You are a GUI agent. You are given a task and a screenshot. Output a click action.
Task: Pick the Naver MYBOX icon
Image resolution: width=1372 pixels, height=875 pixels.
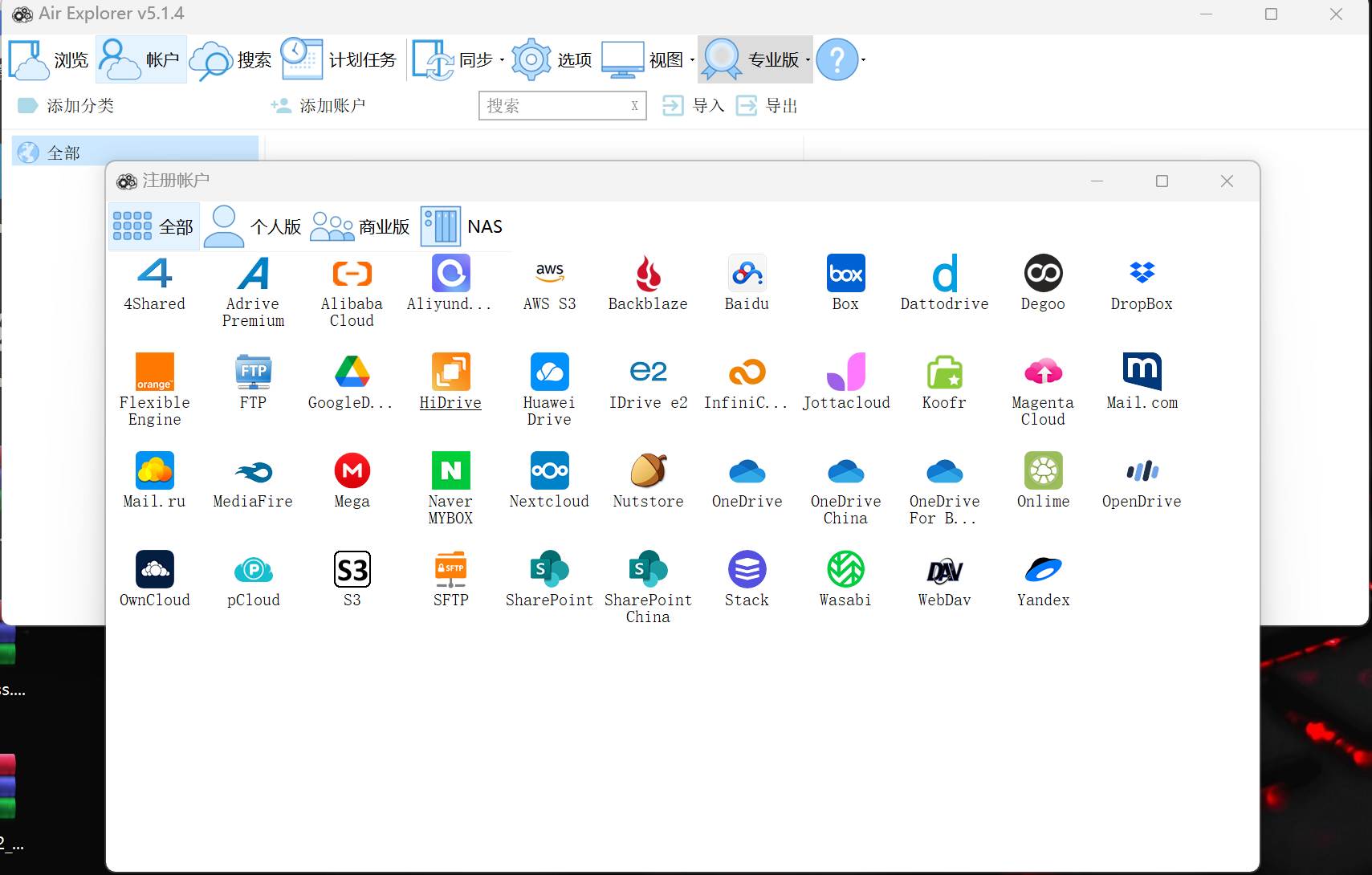pyautogui.click(x=451, y=471)
